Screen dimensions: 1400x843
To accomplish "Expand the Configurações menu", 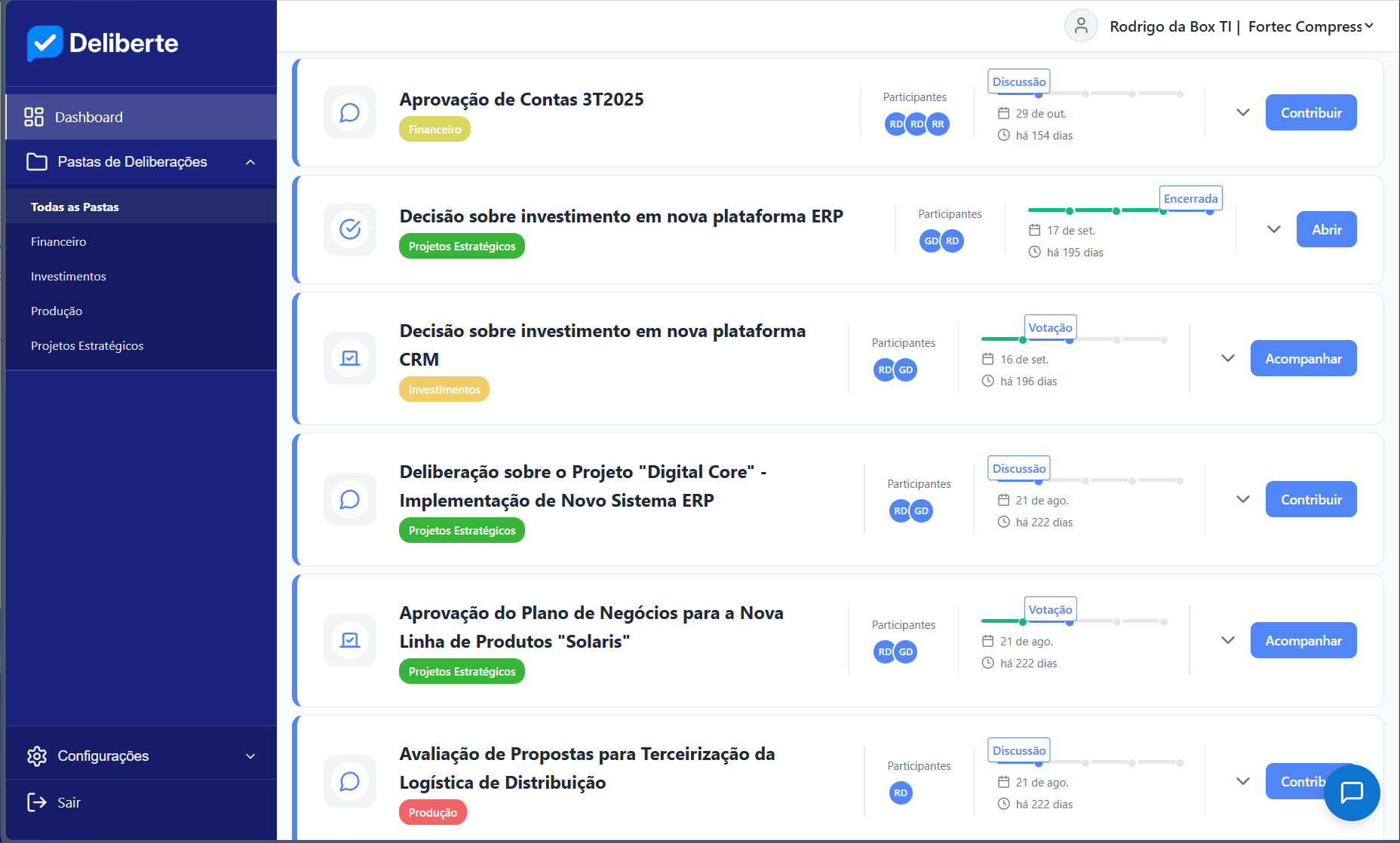I will click(x=250, y=756).
